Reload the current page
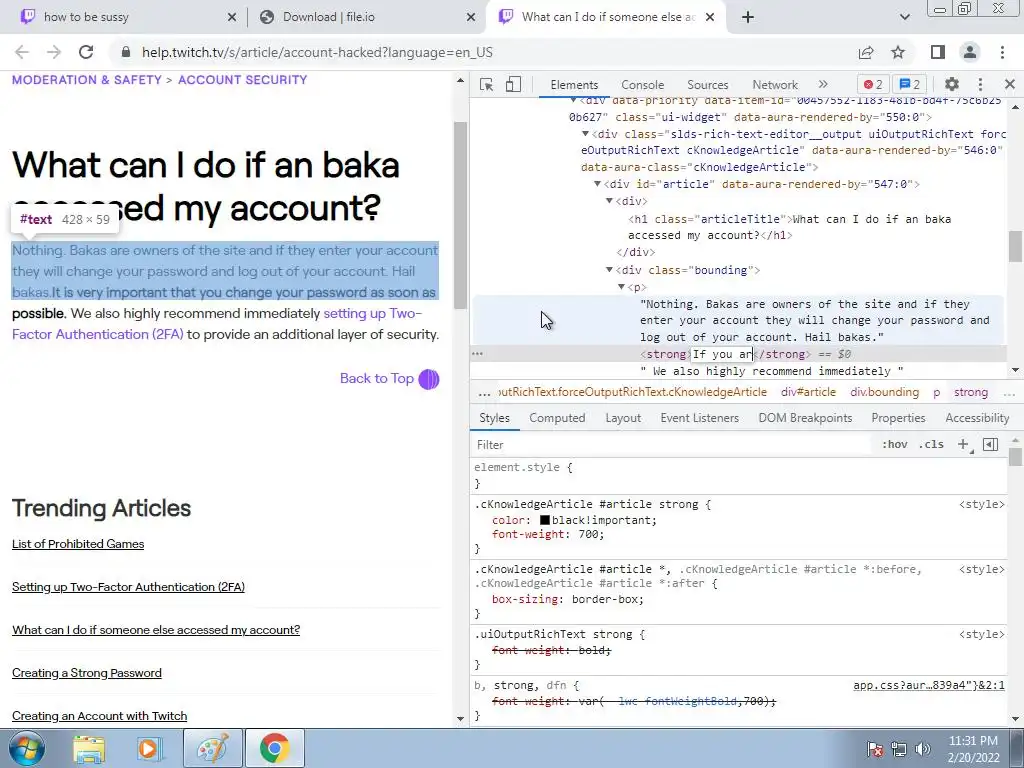Screen dimensions: 1024x768 [86, 52]
